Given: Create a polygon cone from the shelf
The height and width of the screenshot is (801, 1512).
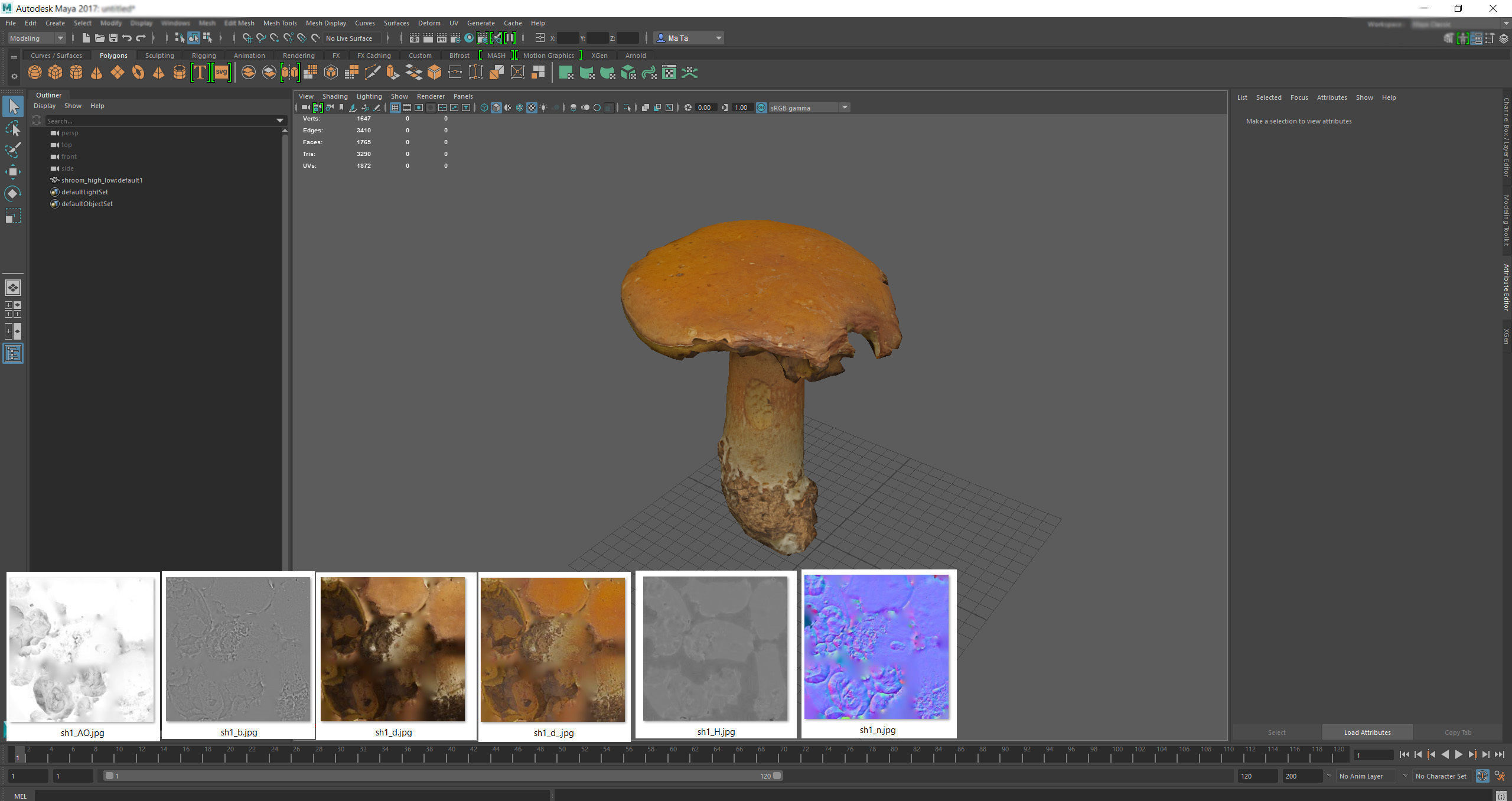Looking at the screenshot, I should click(x=96, y=73).
